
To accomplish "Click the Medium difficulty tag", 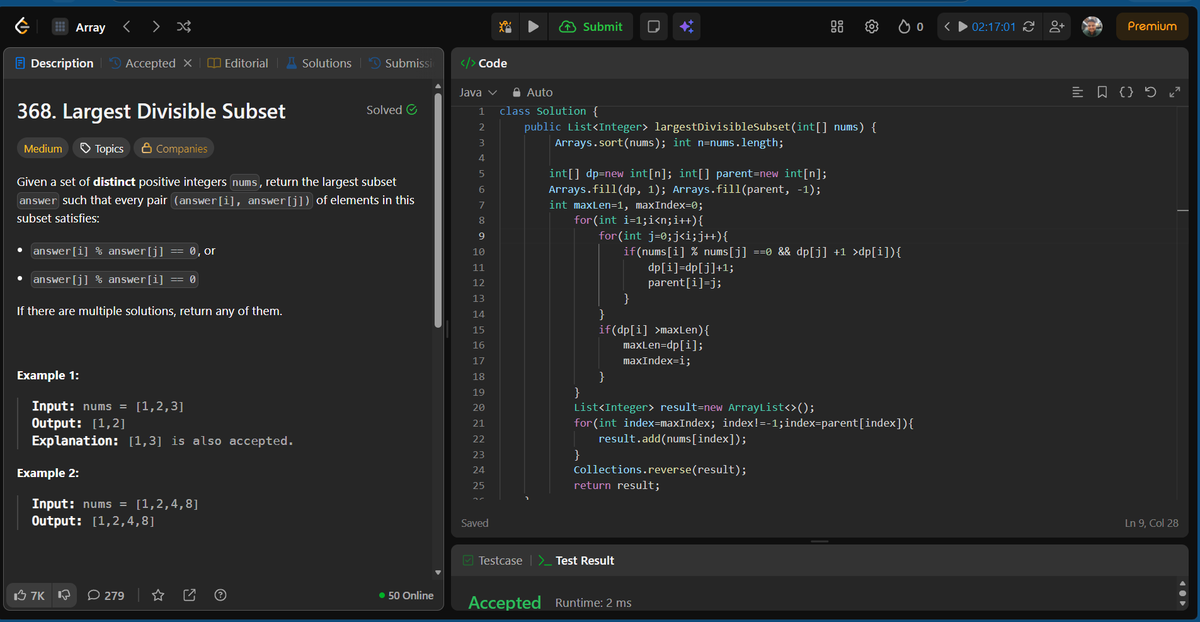I will pyautogui.click(x=42, y=149).
